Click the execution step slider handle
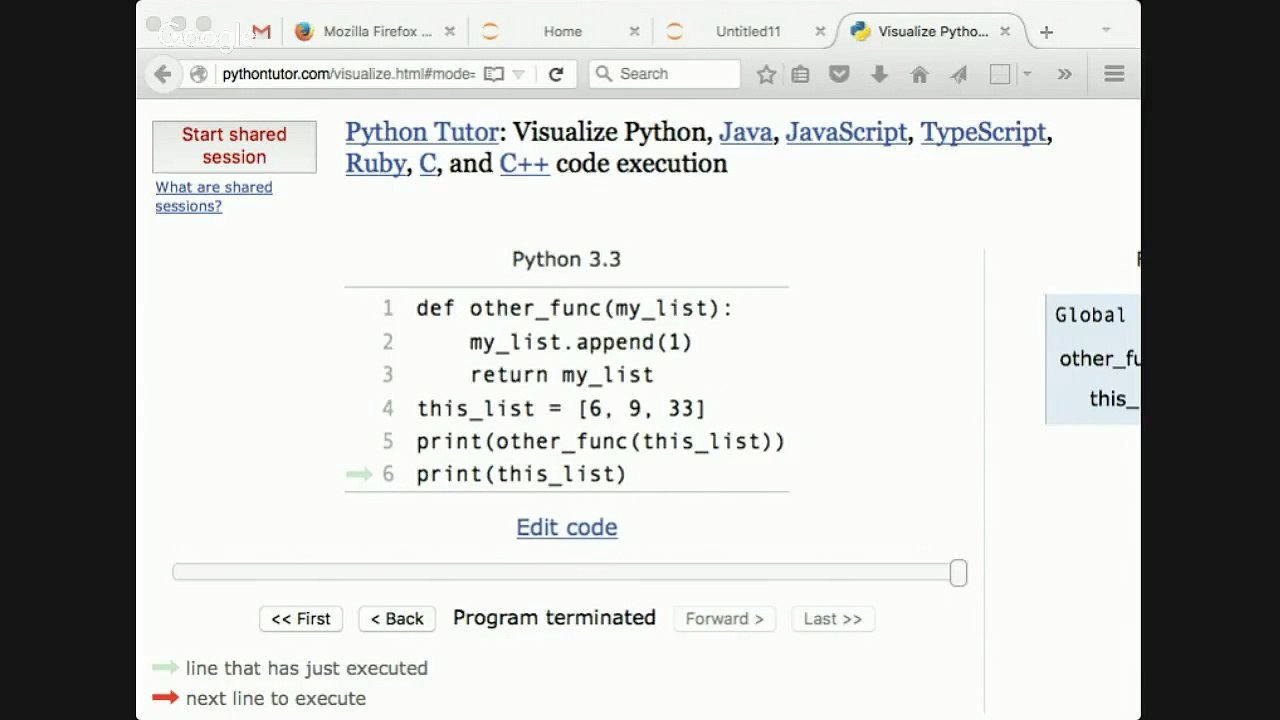 coord(958,573)
